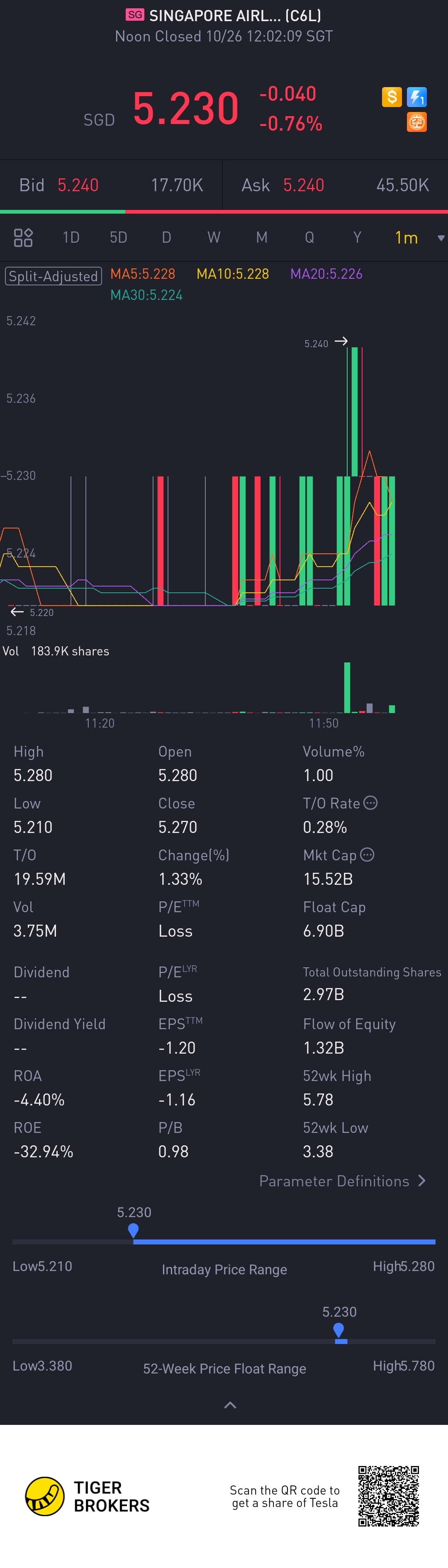The height and width of the screenshot is (1568, 448).
Task: Tap the ROE value -32.94%
Action: 43,1151
